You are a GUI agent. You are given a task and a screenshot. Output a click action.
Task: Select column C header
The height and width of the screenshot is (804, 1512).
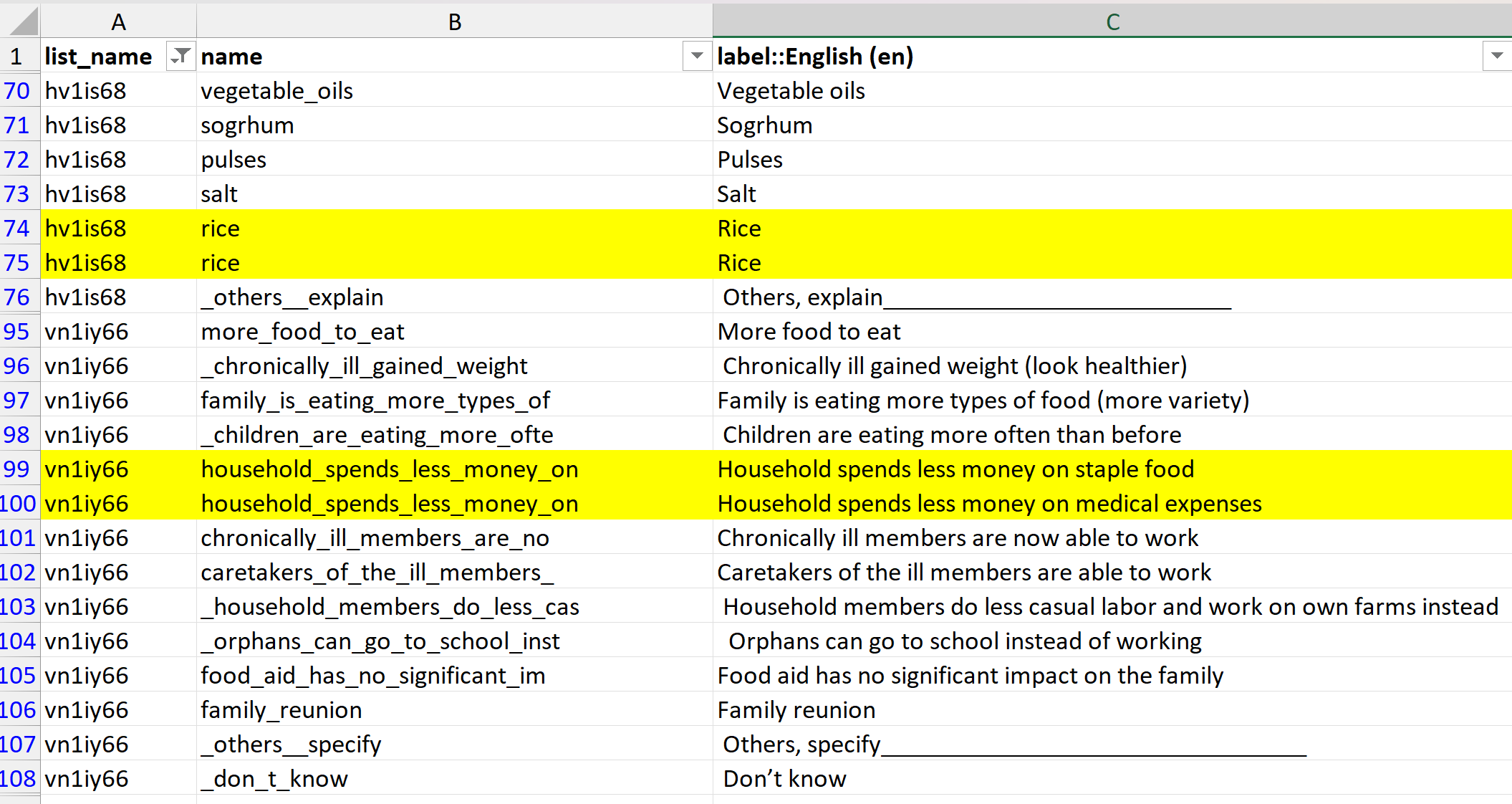click(1112, 21)
